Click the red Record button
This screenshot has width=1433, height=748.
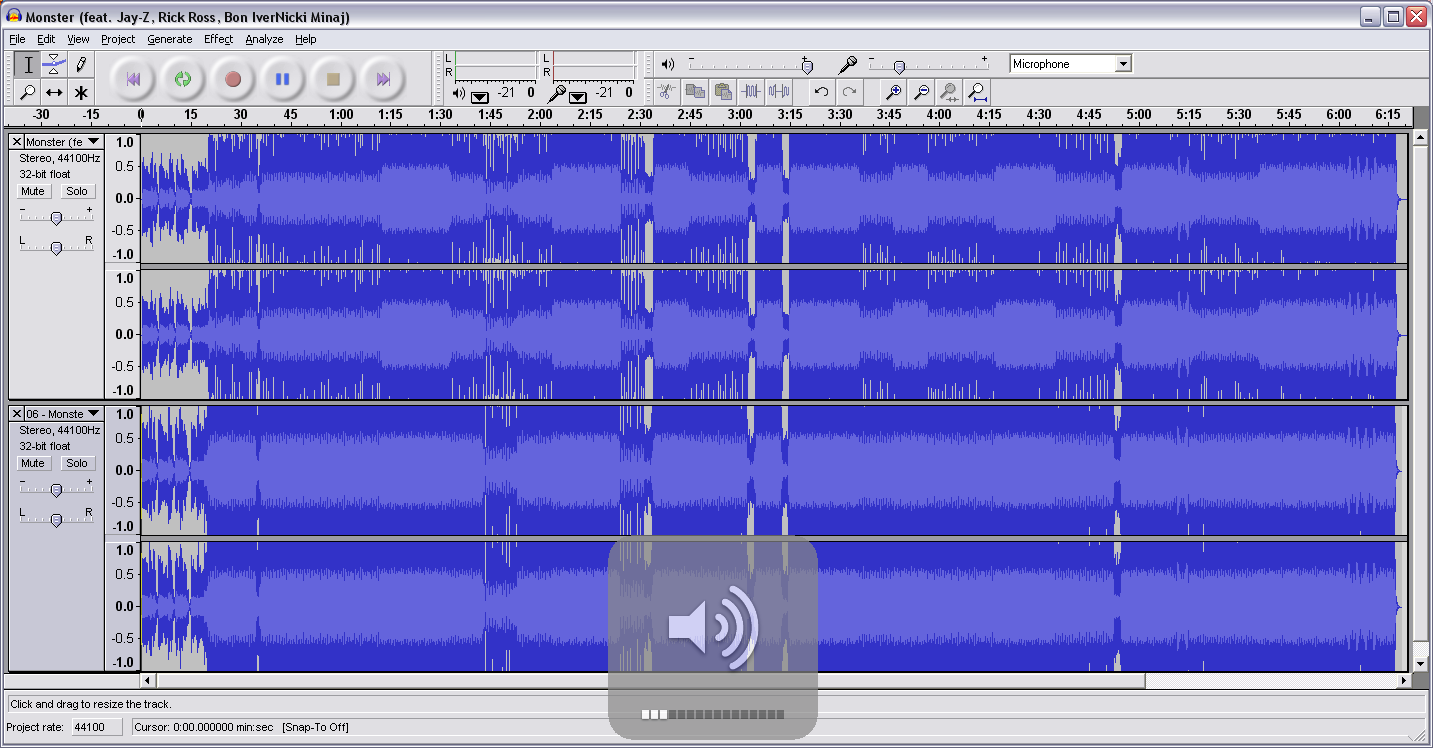click(233, 79)
